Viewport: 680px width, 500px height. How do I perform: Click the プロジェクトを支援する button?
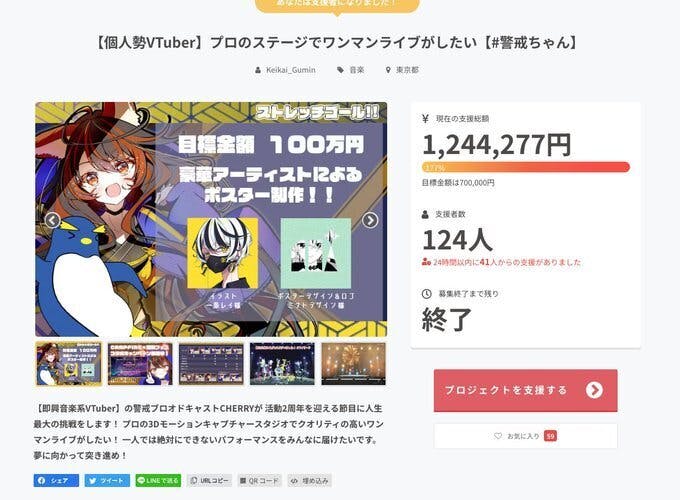pos(526,390)
